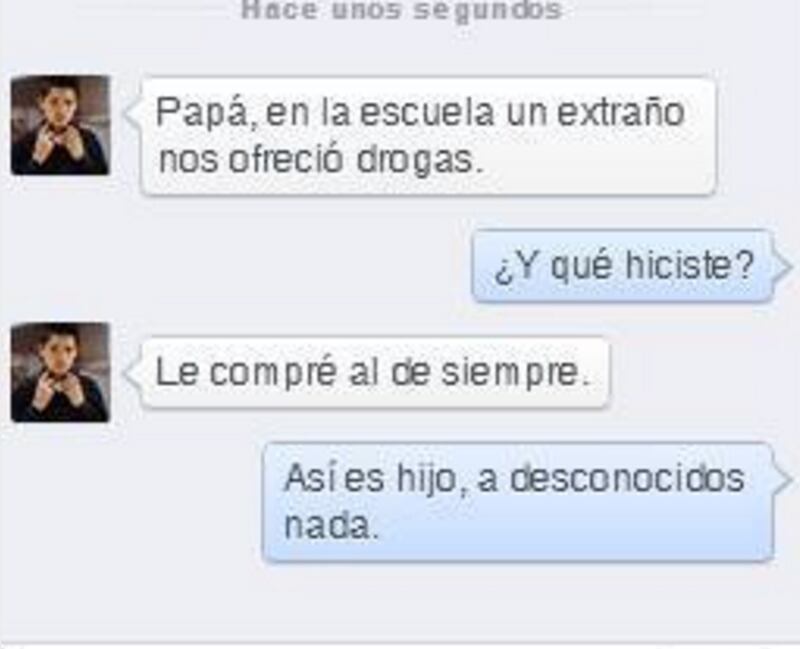The image size is (800, 649).
Task: Click the word "extraño" in the first message
Action: point(620,113)
